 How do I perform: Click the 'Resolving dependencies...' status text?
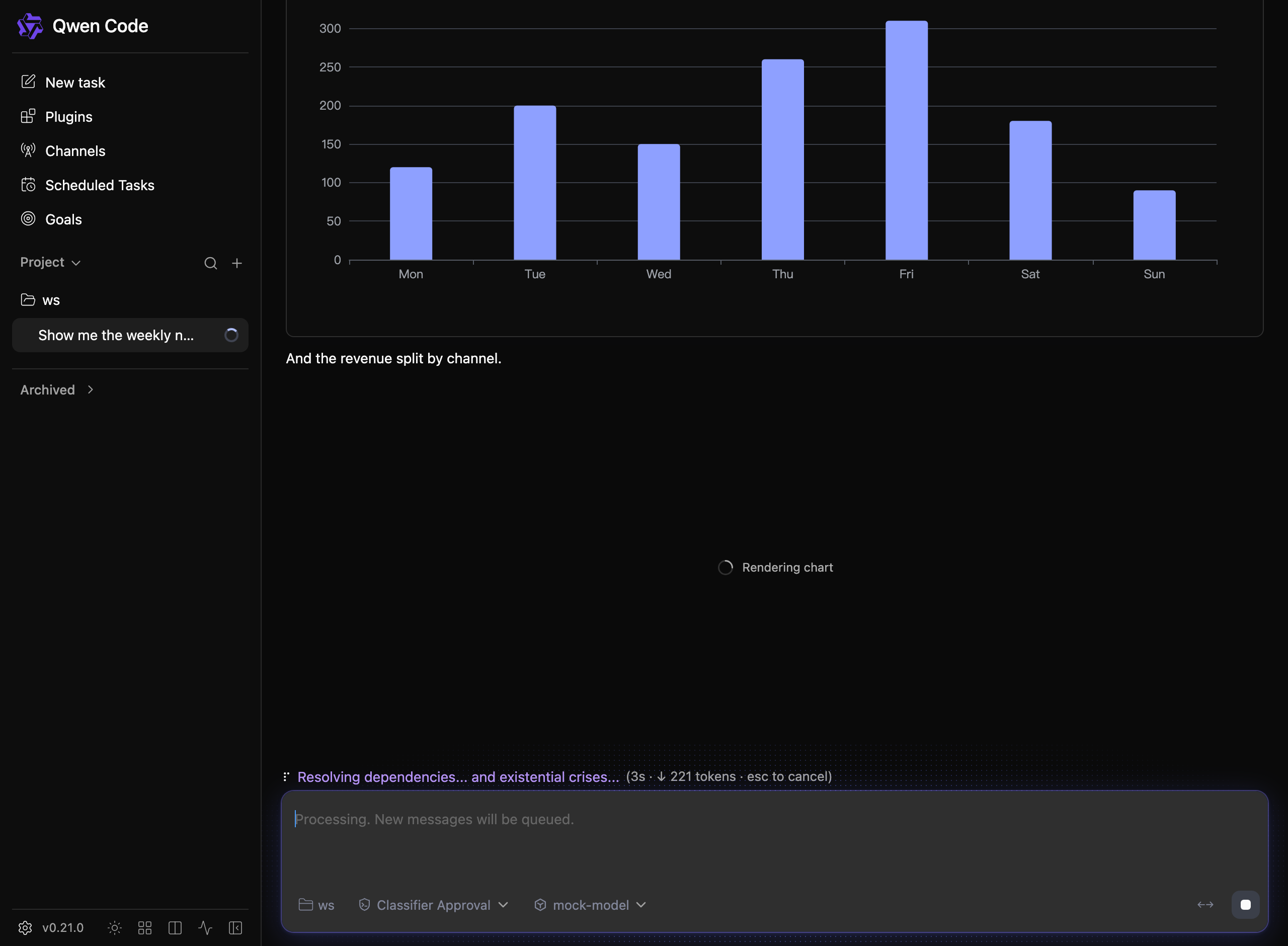[x=458, y=776]
